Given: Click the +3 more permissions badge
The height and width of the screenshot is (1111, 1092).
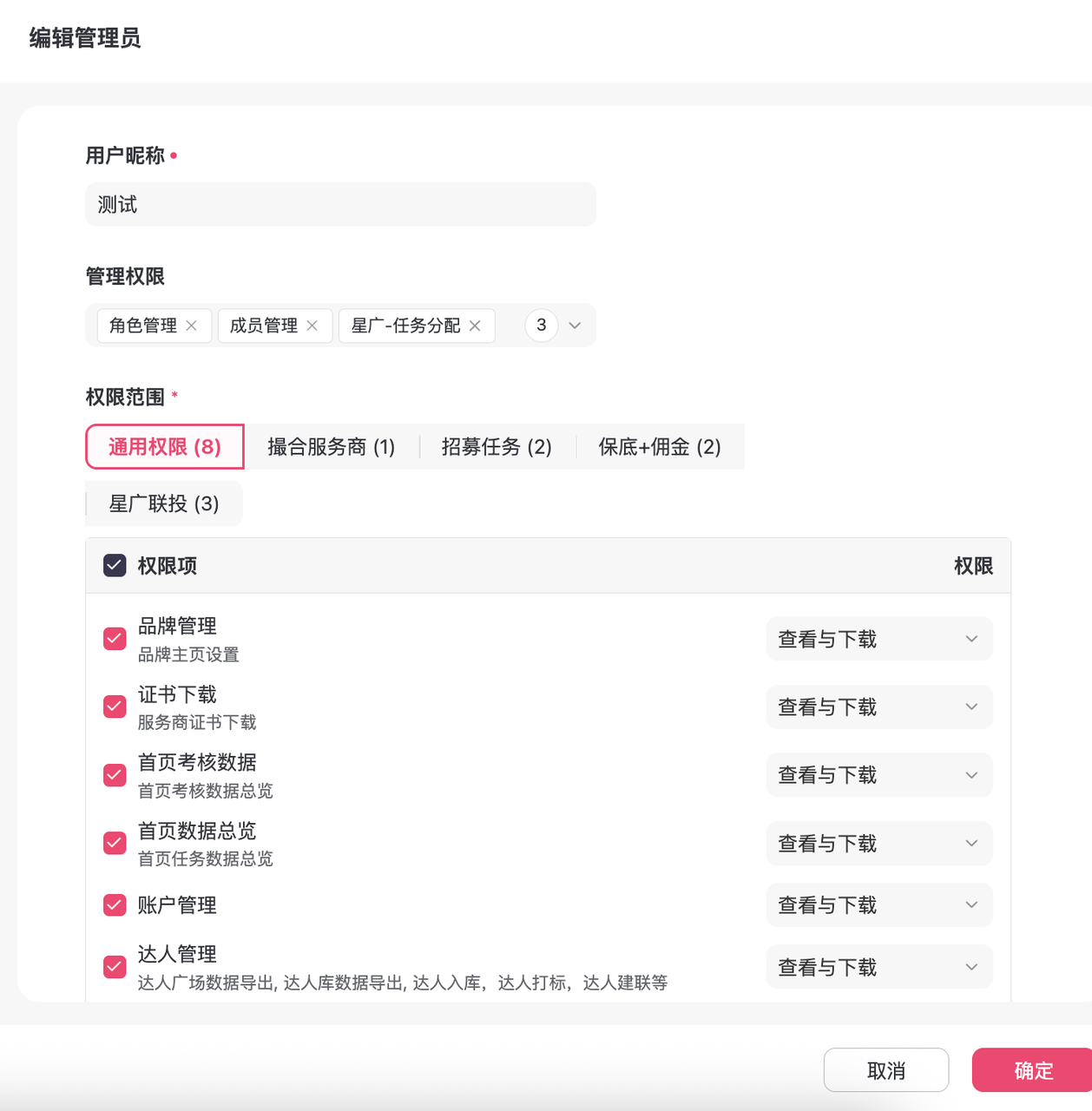Looking at the screenshot, I should [541, 325].
